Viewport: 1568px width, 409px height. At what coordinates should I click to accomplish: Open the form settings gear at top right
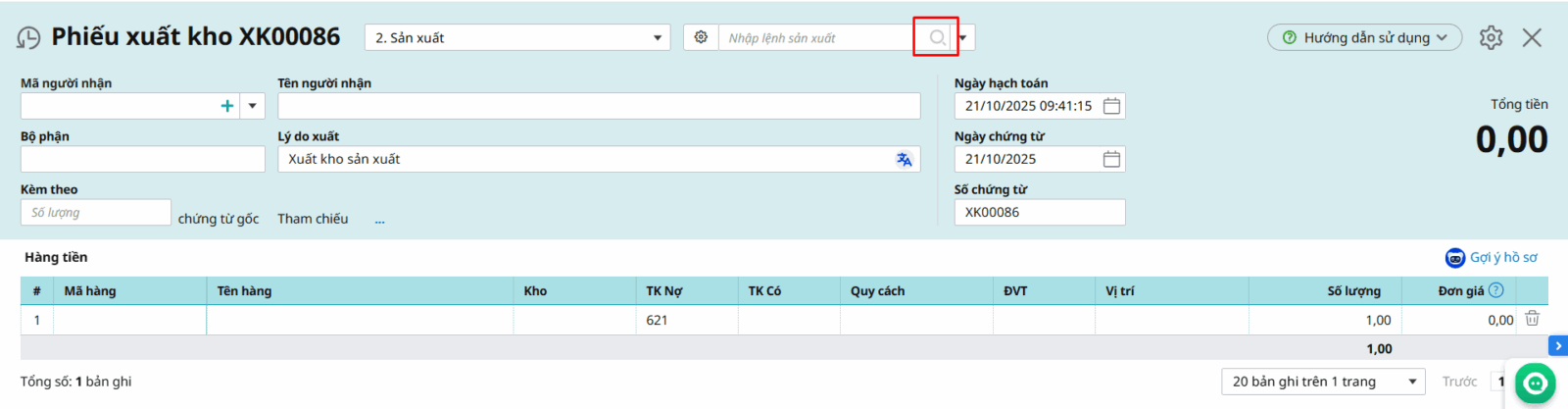(1491, 37)
